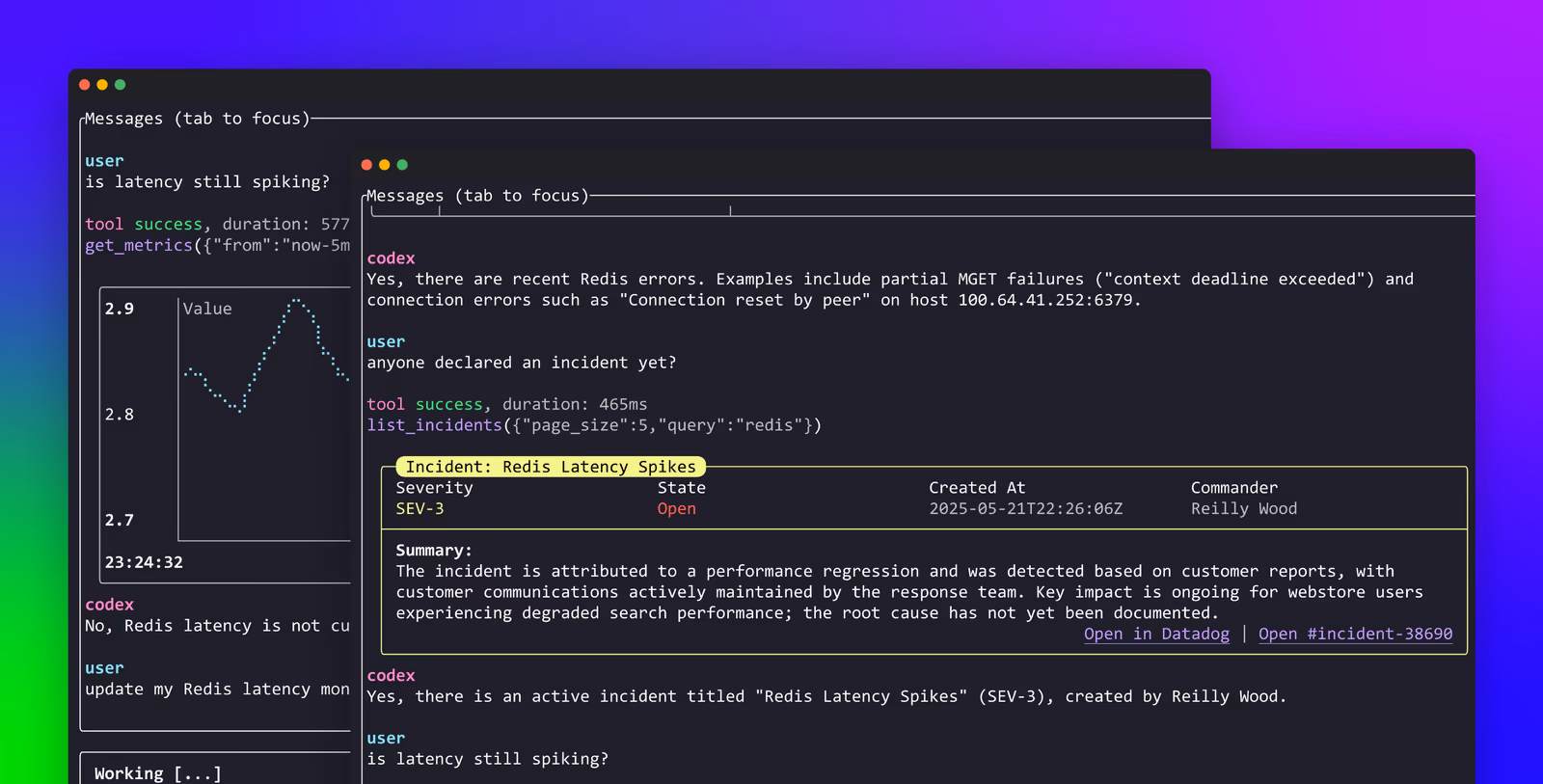Click 'tool success, duration: 465ms' line
The height and width of the screenshot is (784, 1543).
(x=507, y=404)
